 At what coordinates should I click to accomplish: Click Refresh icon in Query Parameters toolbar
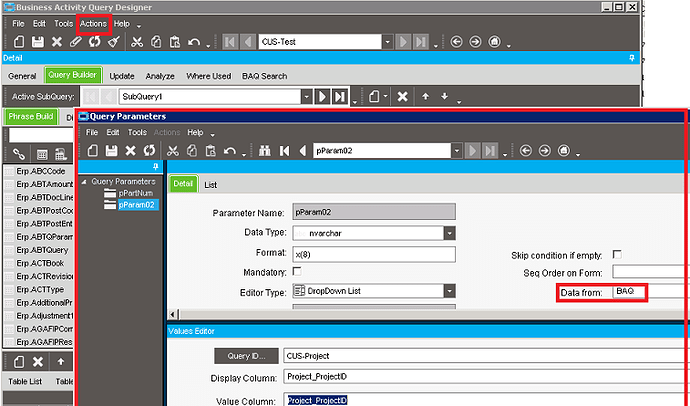tap(149, 150)
